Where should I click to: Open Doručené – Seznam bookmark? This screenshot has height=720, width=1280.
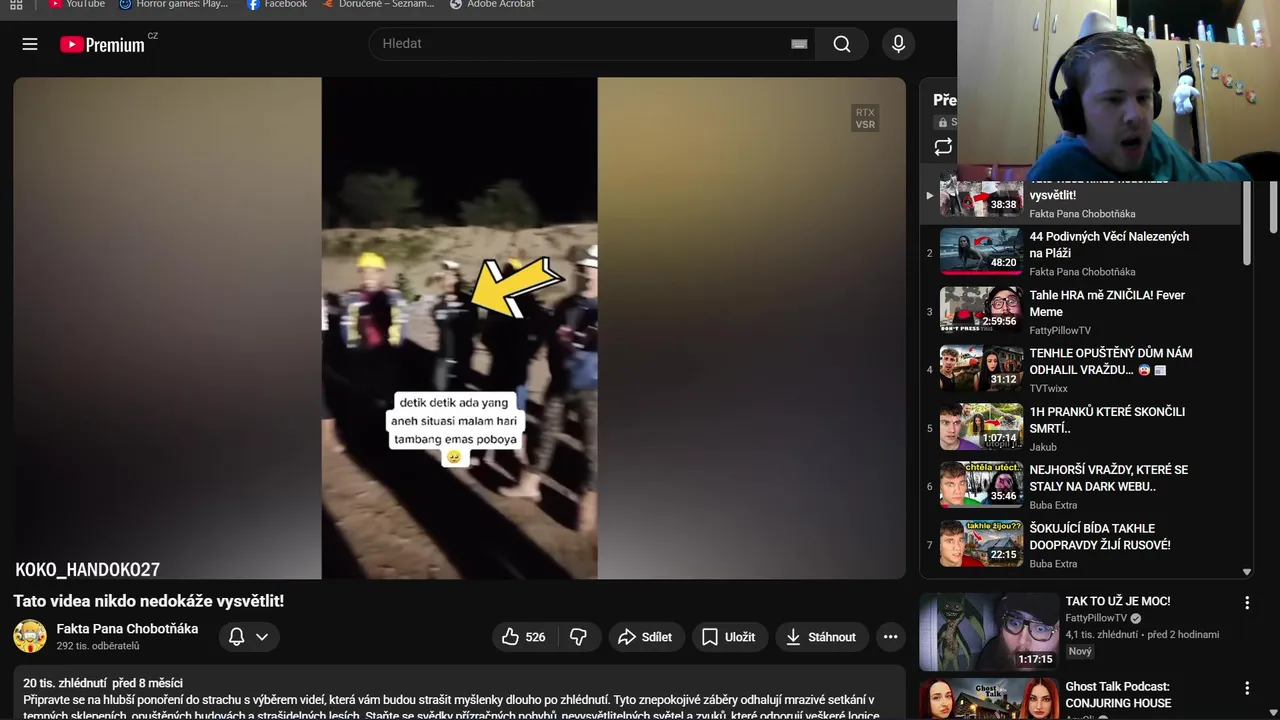(378, 4)
